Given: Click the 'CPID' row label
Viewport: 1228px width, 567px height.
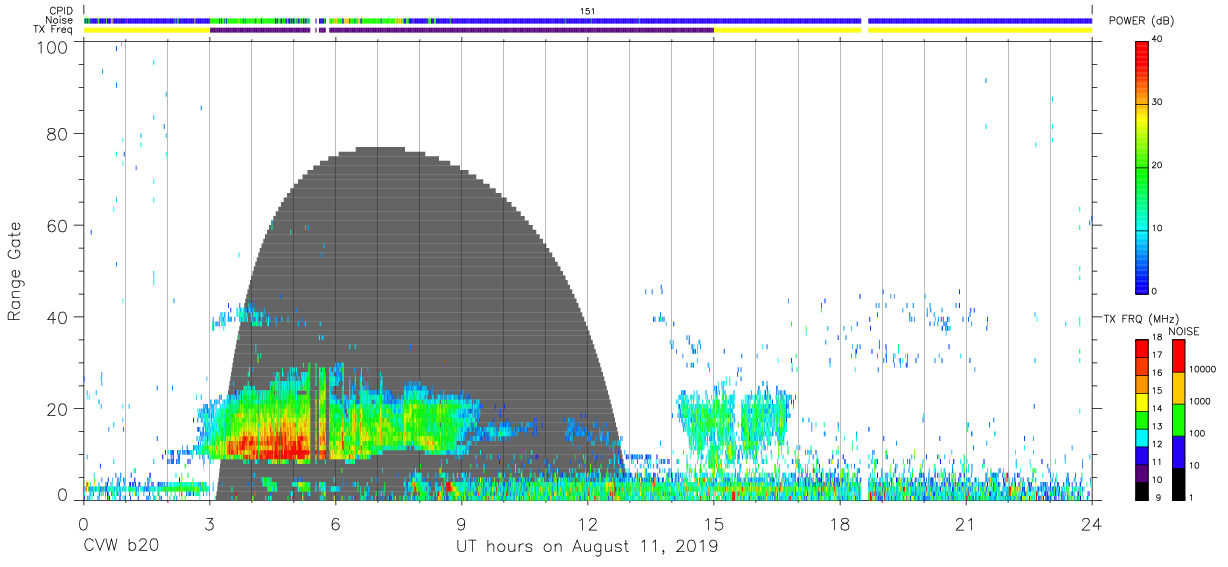Looking at the screenshot, I should [60, 10].
